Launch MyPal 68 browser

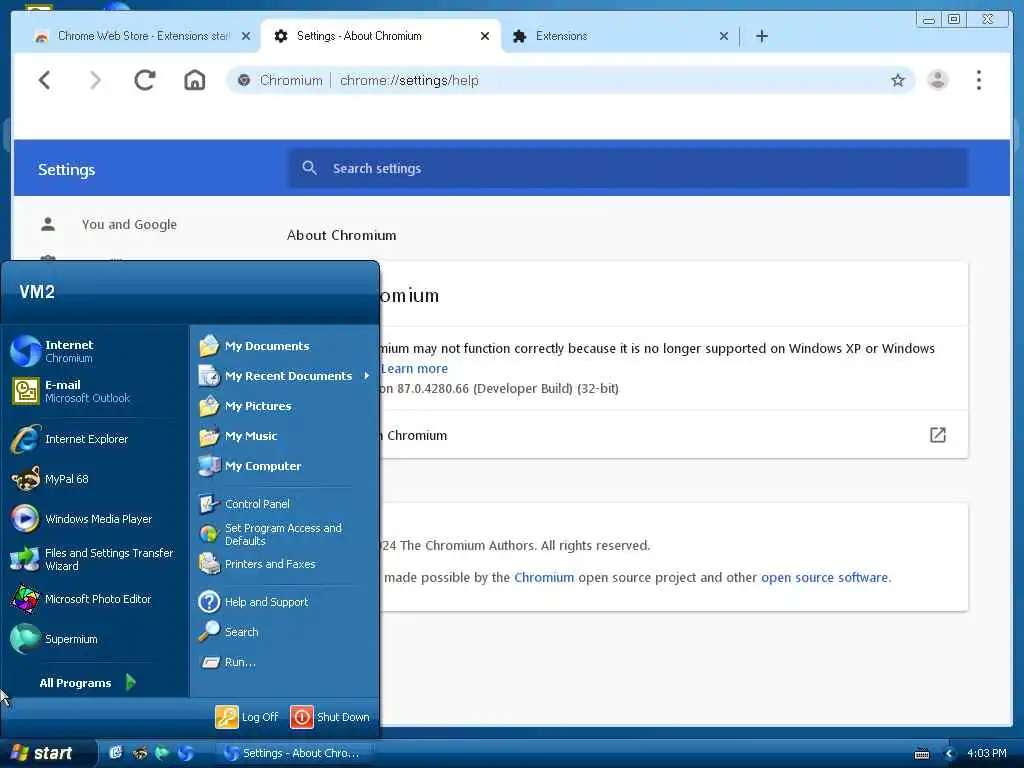click(x=95, y=479)
